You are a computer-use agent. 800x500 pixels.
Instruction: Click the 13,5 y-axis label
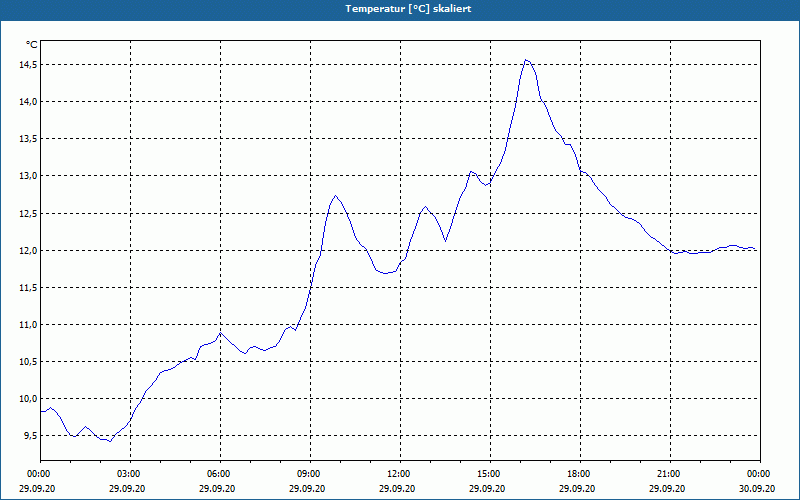click(28, 139)
